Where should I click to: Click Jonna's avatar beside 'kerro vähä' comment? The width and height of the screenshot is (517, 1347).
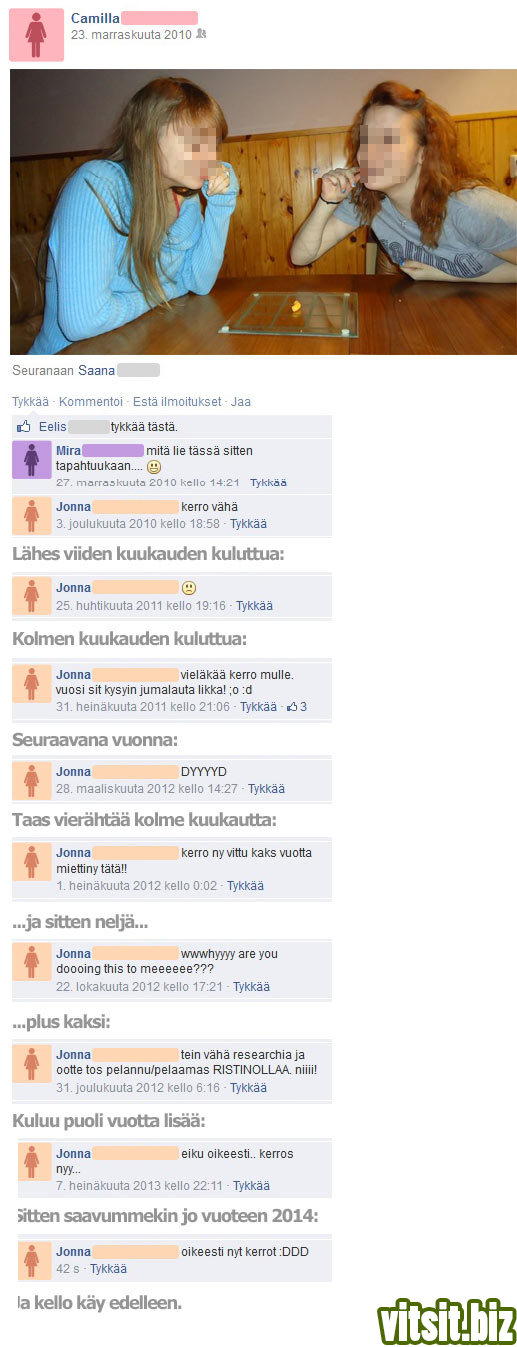[x=32, y=516]
